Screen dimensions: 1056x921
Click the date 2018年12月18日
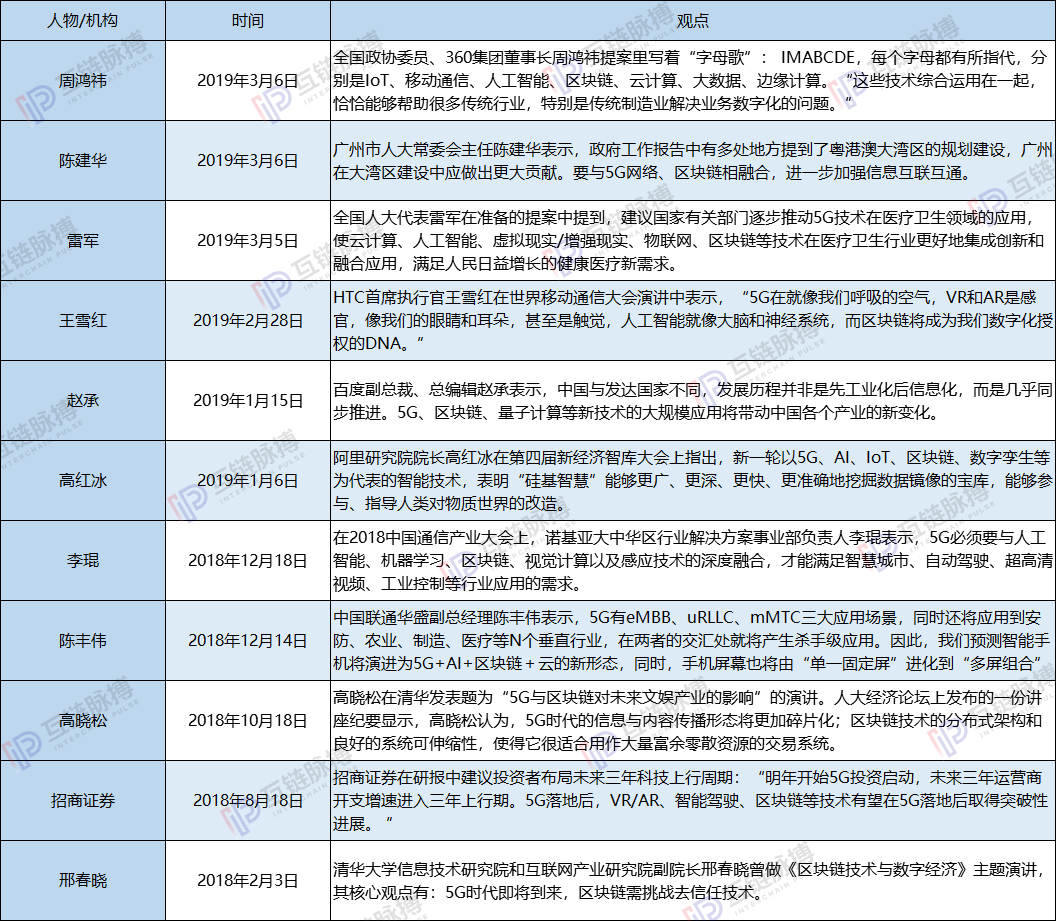pyautogui.click(x=248, y=560)
